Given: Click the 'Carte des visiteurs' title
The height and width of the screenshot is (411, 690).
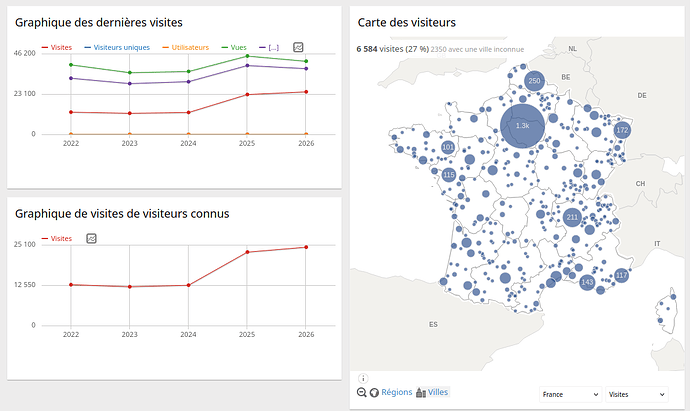Looking at the screenshot, I should 407,22.
